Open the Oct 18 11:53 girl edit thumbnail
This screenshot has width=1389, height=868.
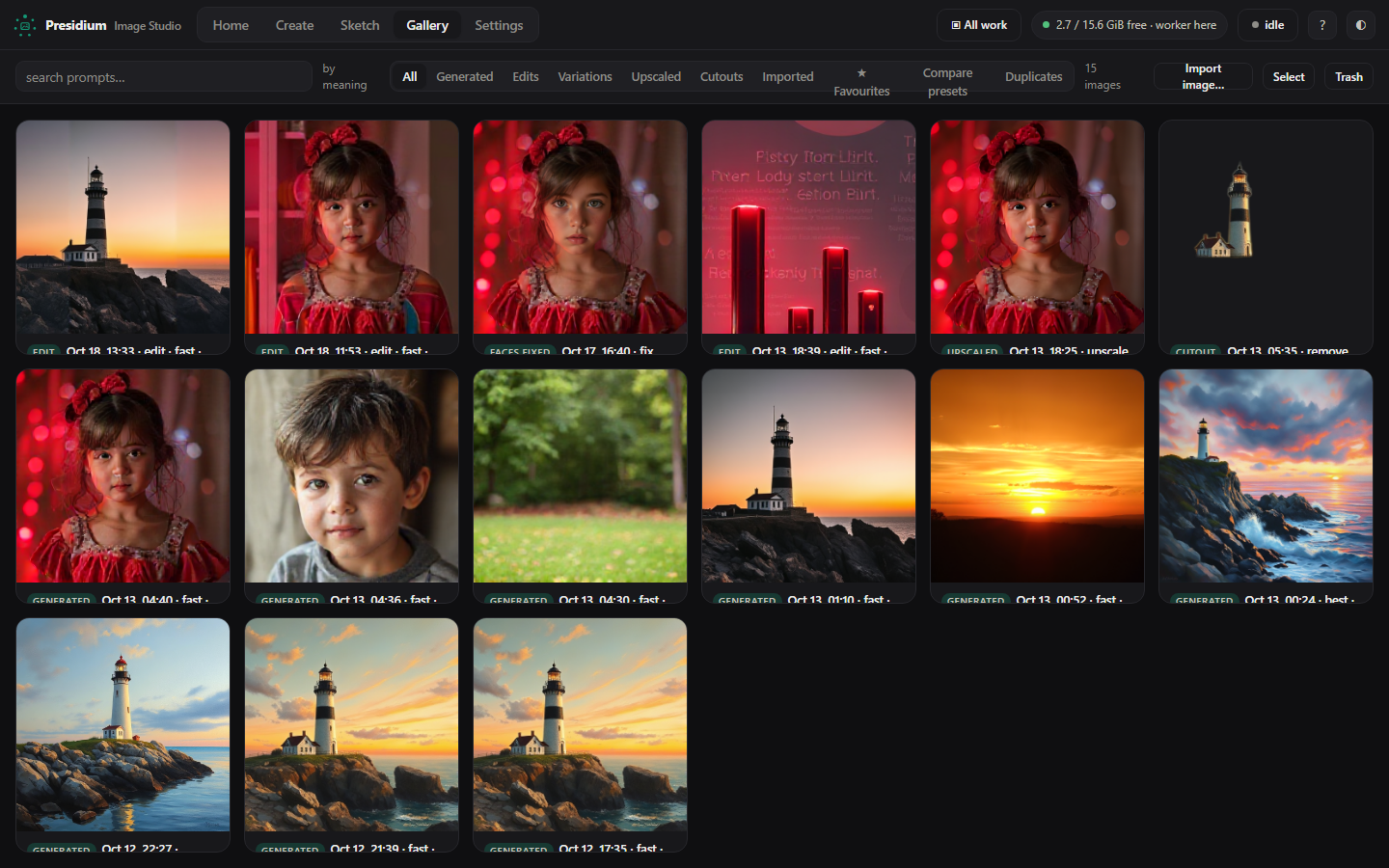(351, 228)
